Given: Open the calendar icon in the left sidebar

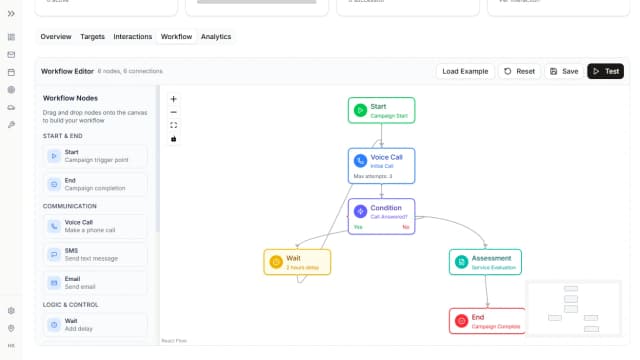Looking at the screenshot, I should click(11, 72).
